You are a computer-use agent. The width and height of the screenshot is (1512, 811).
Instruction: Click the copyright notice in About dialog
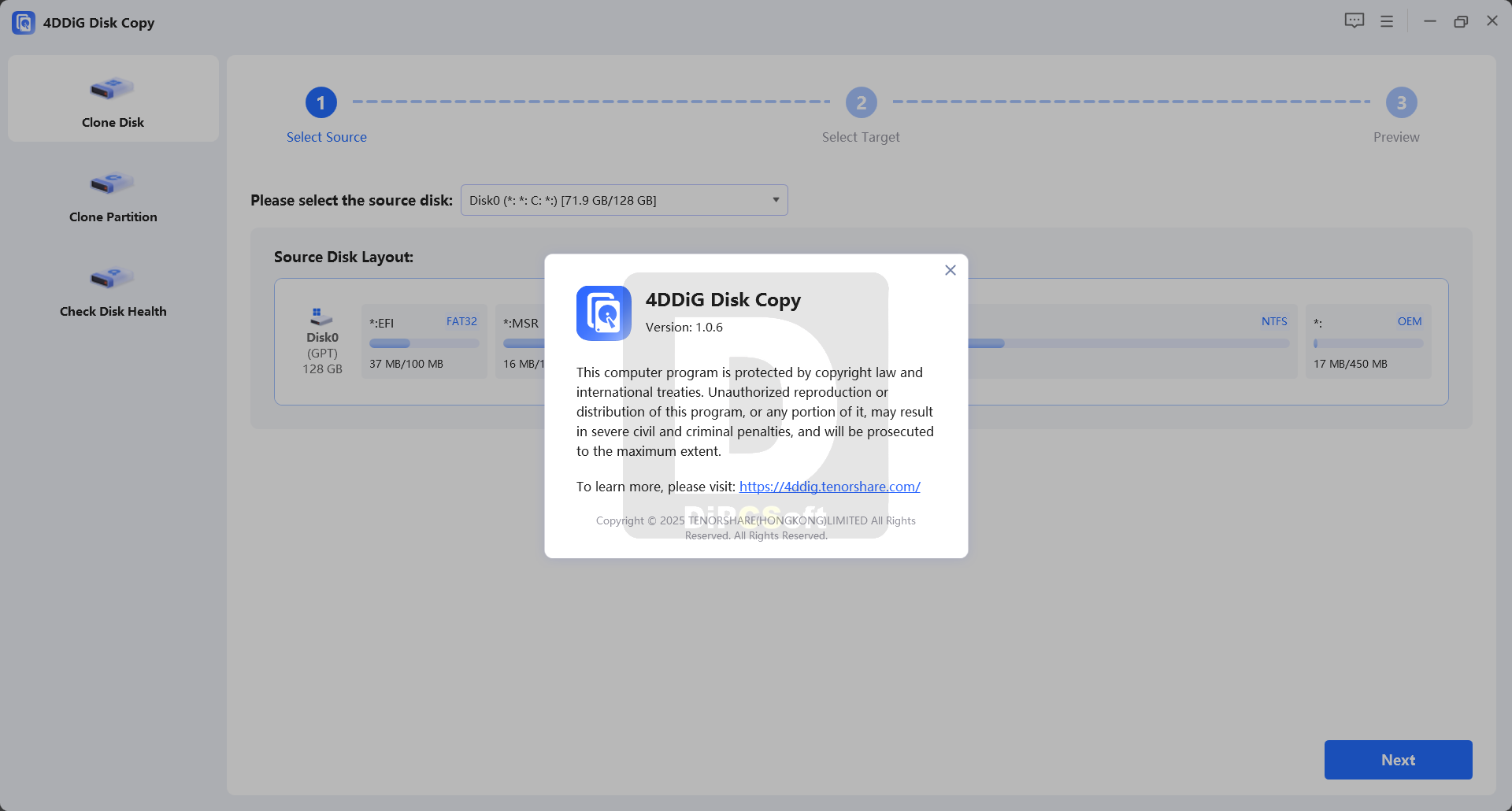coord(756,528)
